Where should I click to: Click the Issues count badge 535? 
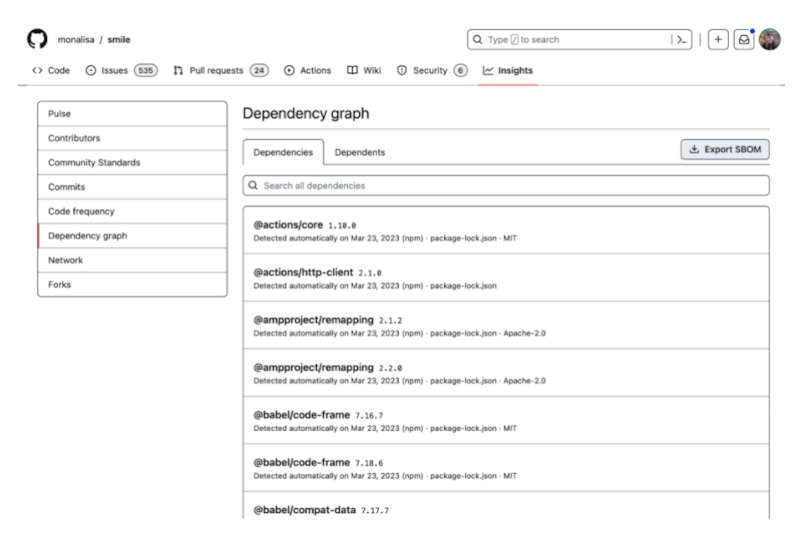(146, 70)
